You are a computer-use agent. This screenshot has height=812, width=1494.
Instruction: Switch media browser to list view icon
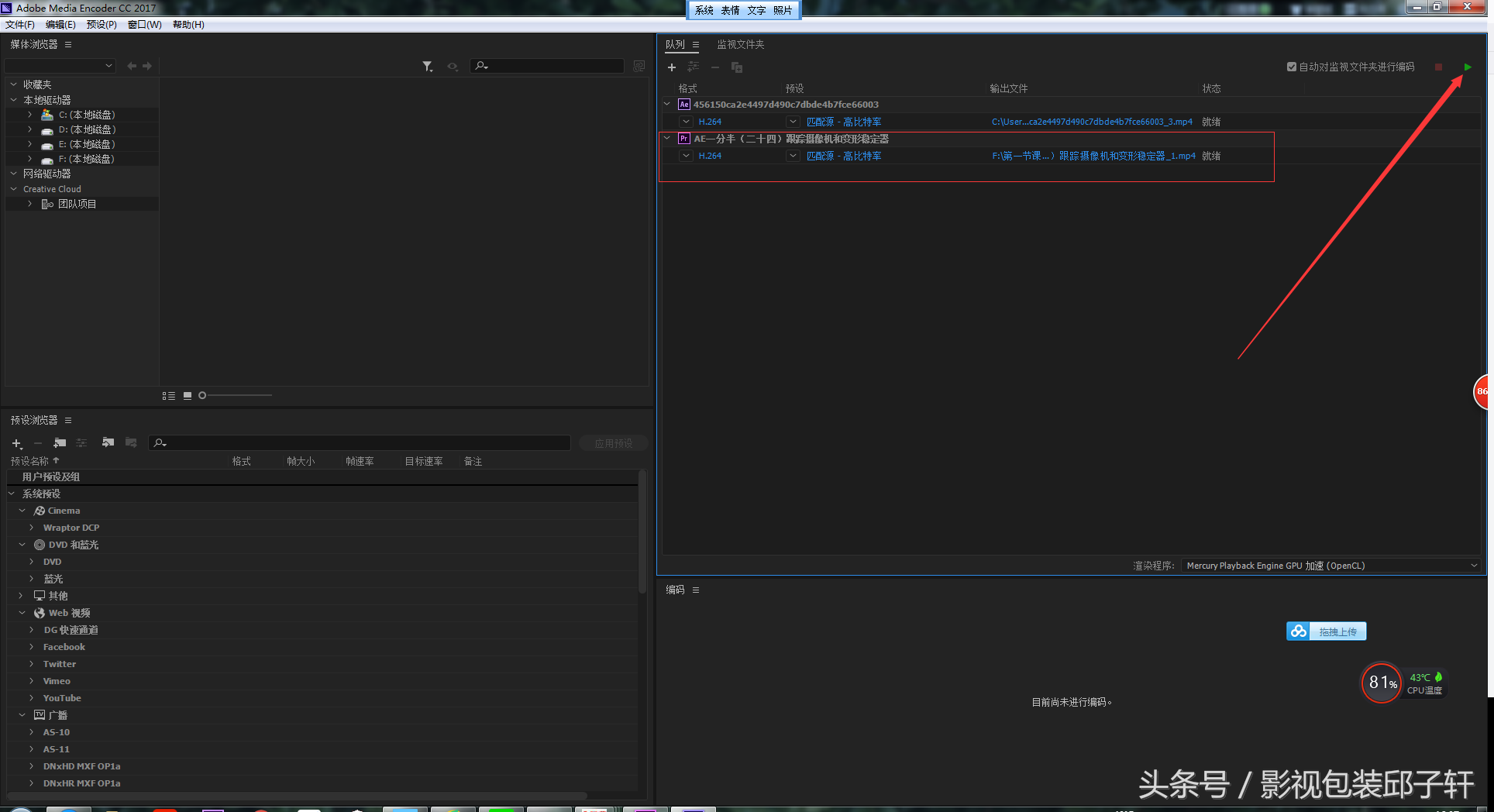coord(169,396)
